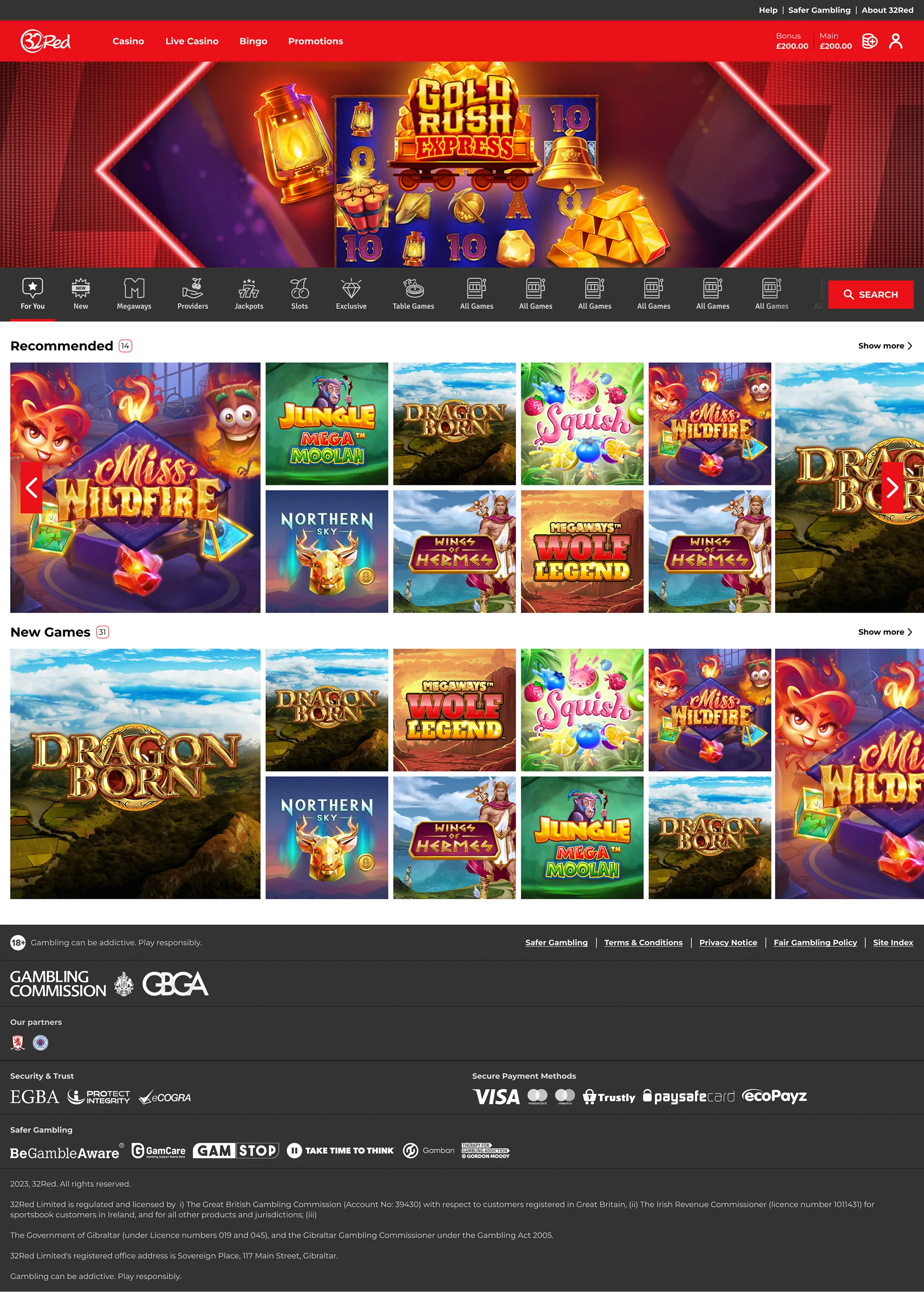This screenshot has height=1292, width=924.
Task: Open the Terms & Conditions link
Action: [643, 942]
